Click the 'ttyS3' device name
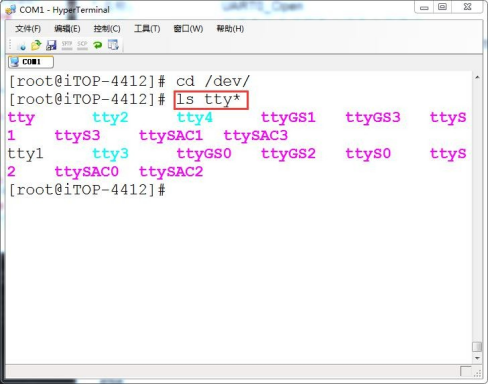Screen dimensions: 488x384 coord(77,136)
